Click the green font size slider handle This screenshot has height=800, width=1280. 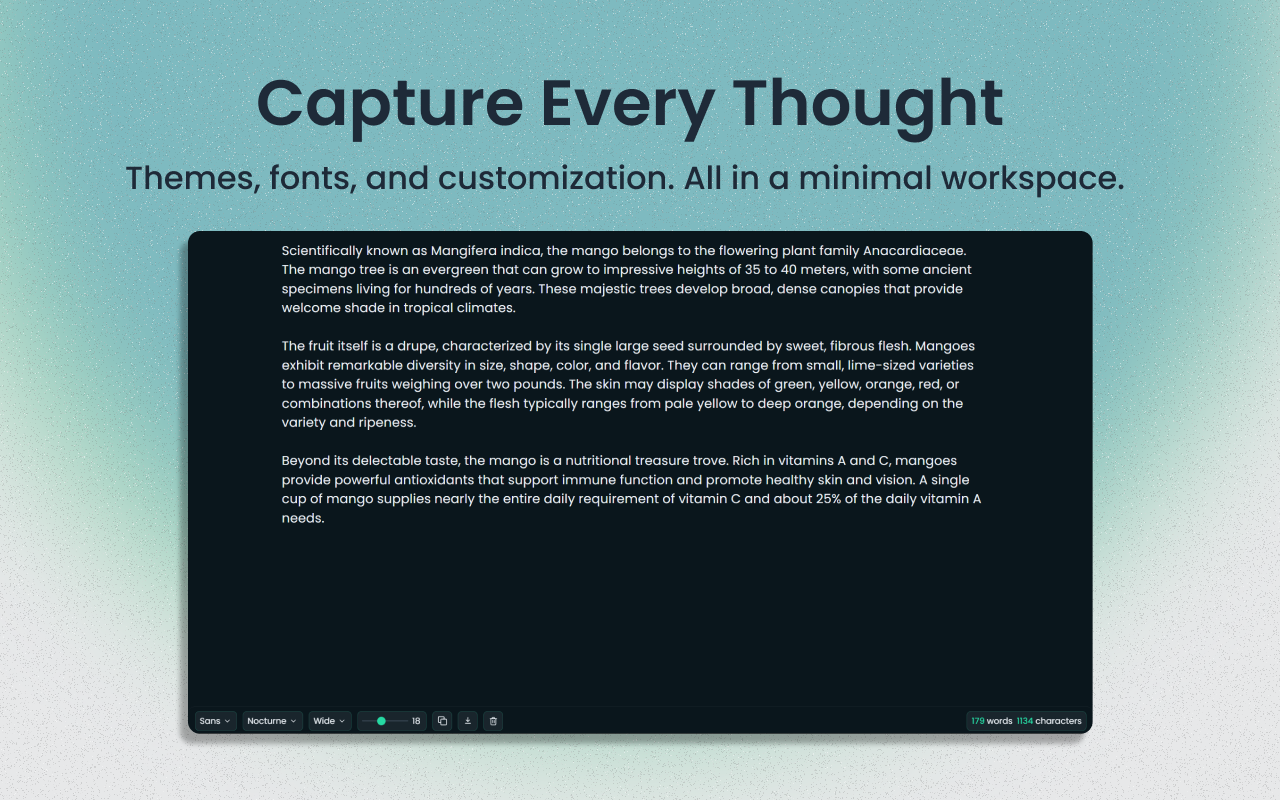coord(381,721)
